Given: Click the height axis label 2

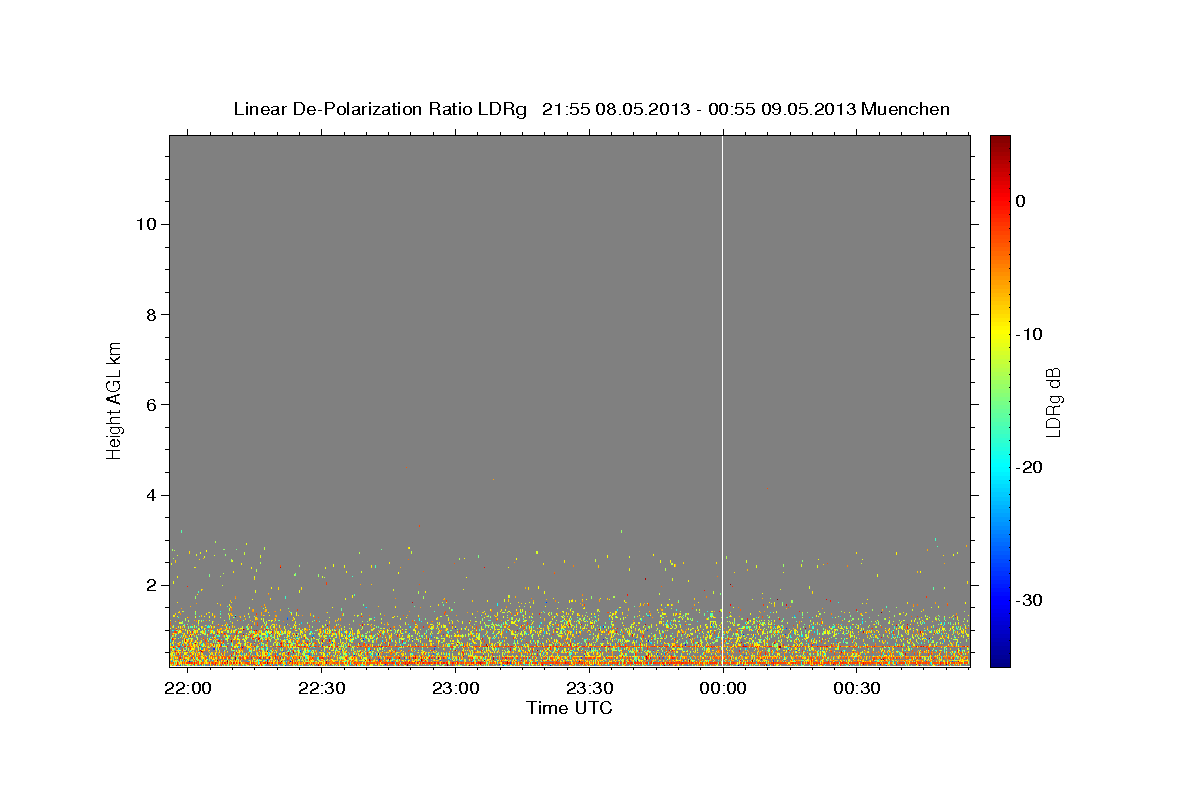Looking at the screenshot, I should click(x=149, y=586).
